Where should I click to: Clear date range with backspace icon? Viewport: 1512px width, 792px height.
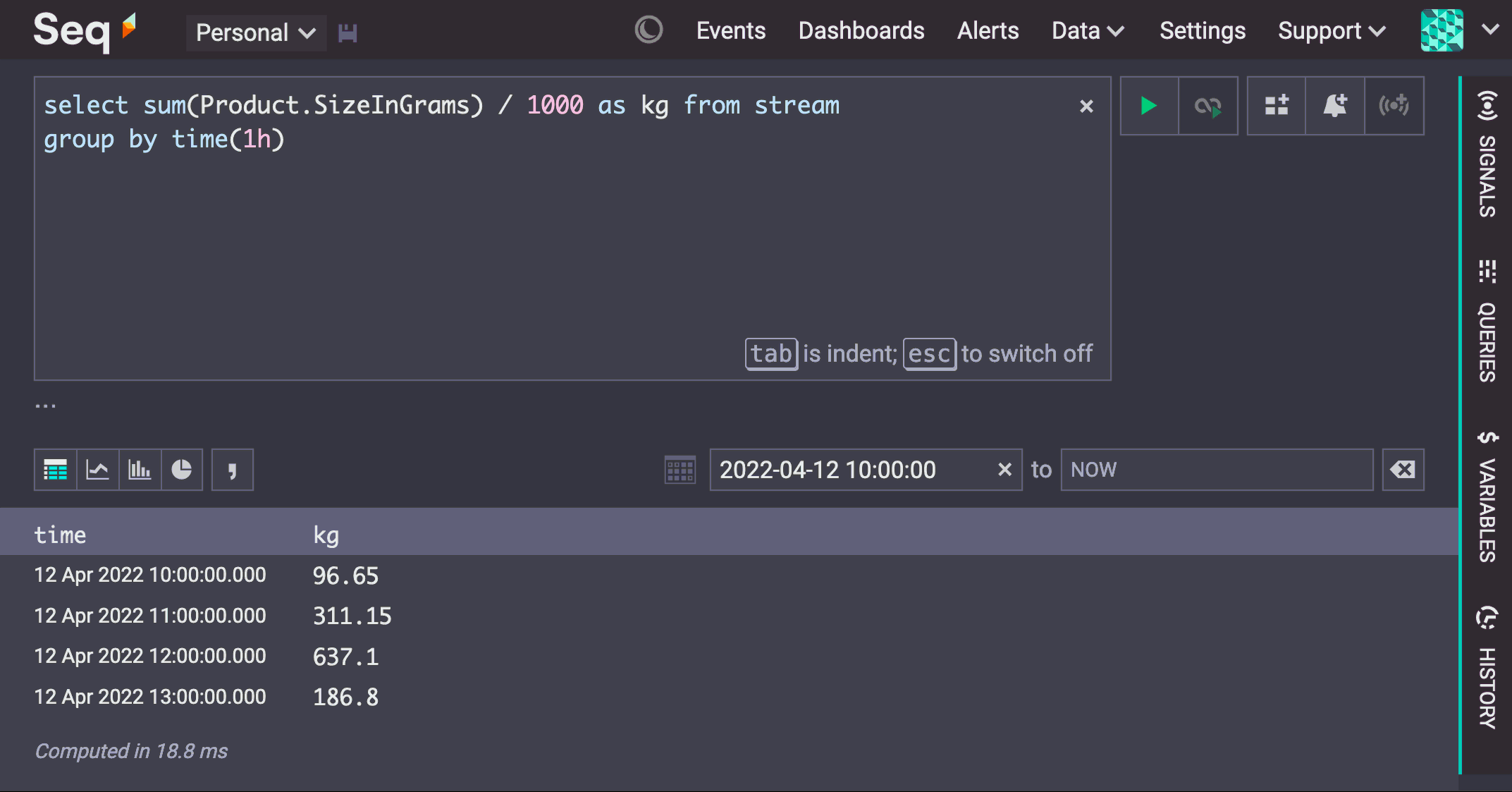tap(1403, 470)
